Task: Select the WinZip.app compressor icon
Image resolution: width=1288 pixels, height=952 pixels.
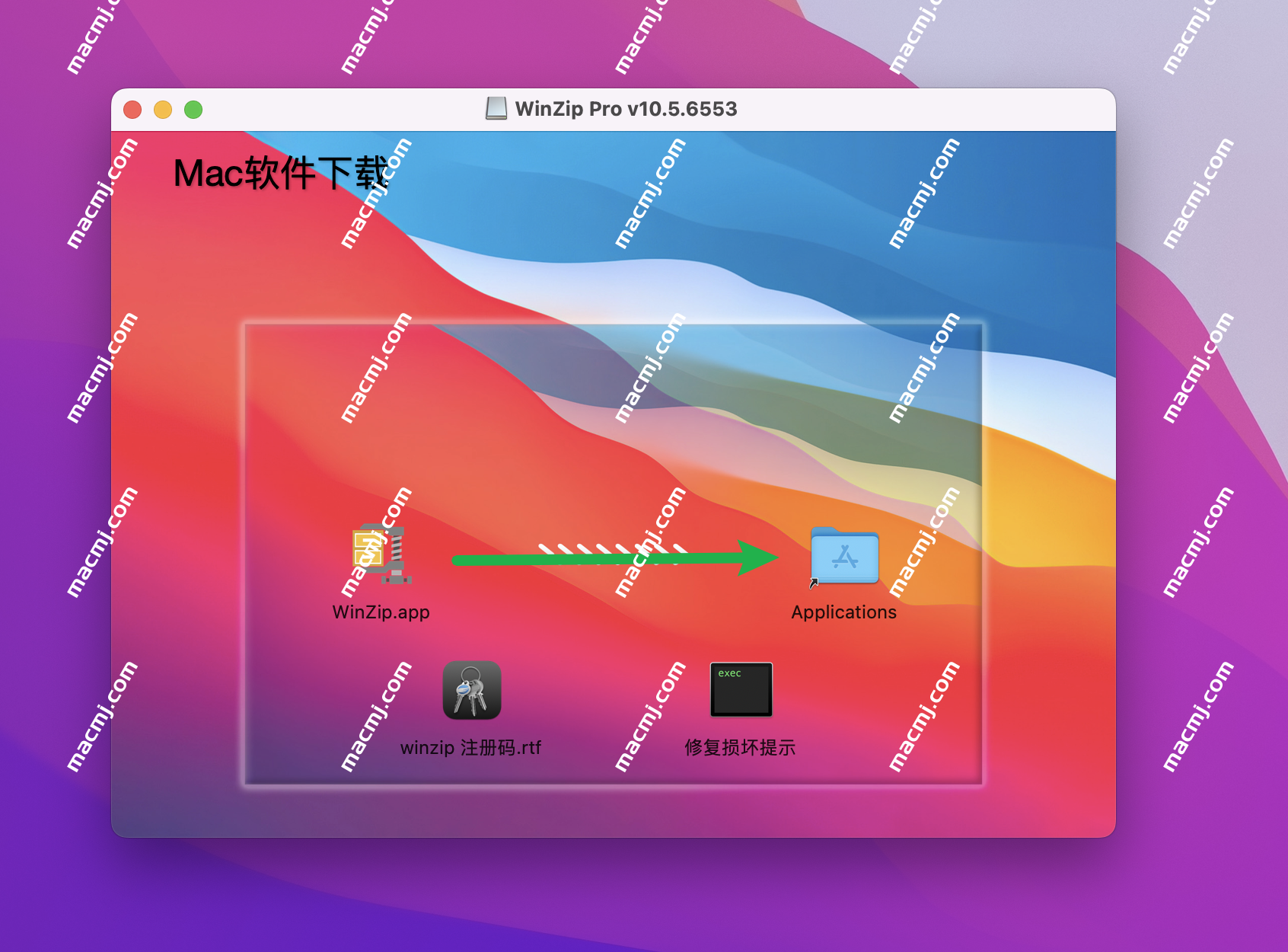Action: tap(381, 554)
